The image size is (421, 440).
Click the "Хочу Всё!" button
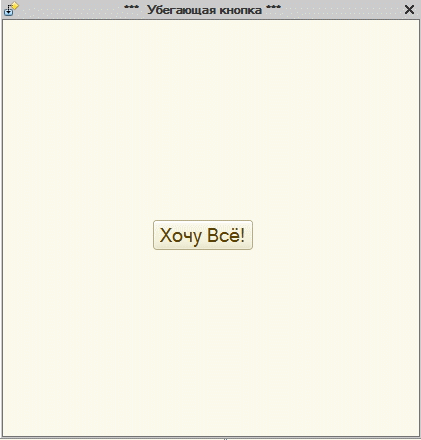coord(203,235)
